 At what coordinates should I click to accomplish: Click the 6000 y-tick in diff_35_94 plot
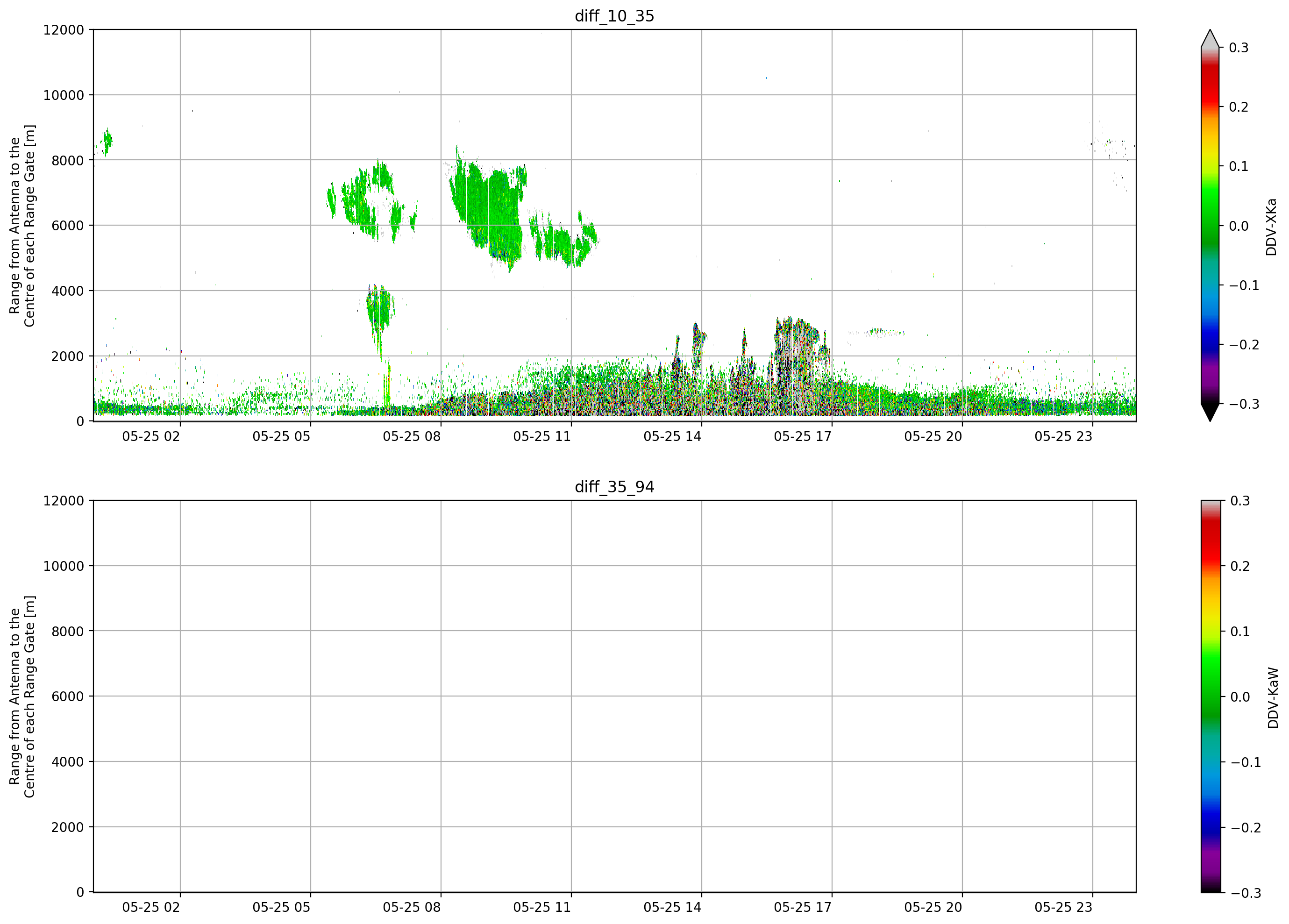point(68,697)
